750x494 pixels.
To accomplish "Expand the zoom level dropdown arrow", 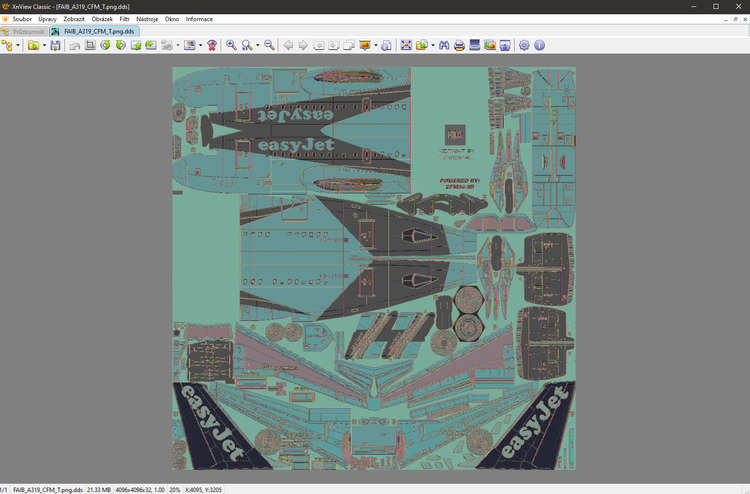I will (x=257, y=45).
